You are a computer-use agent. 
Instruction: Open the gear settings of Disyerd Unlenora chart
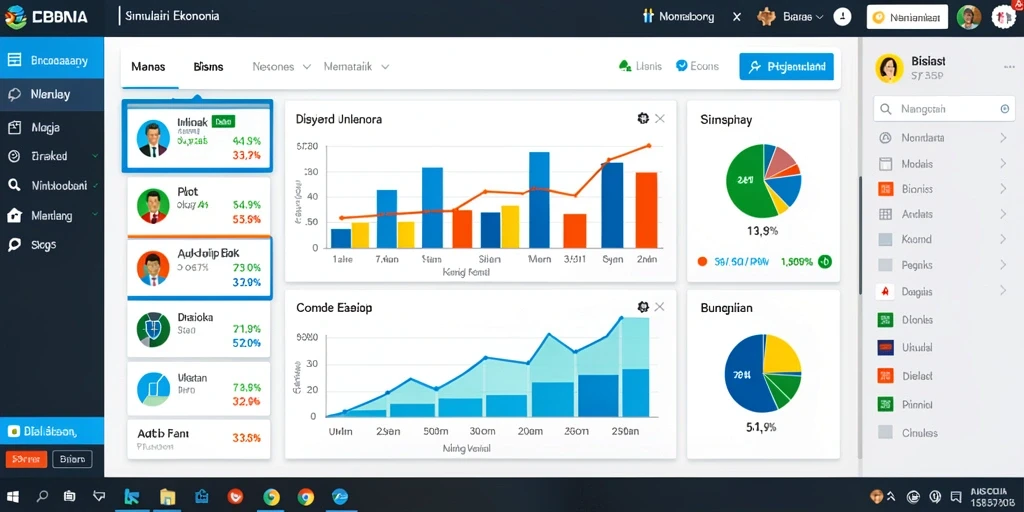[x=643, y=118]
